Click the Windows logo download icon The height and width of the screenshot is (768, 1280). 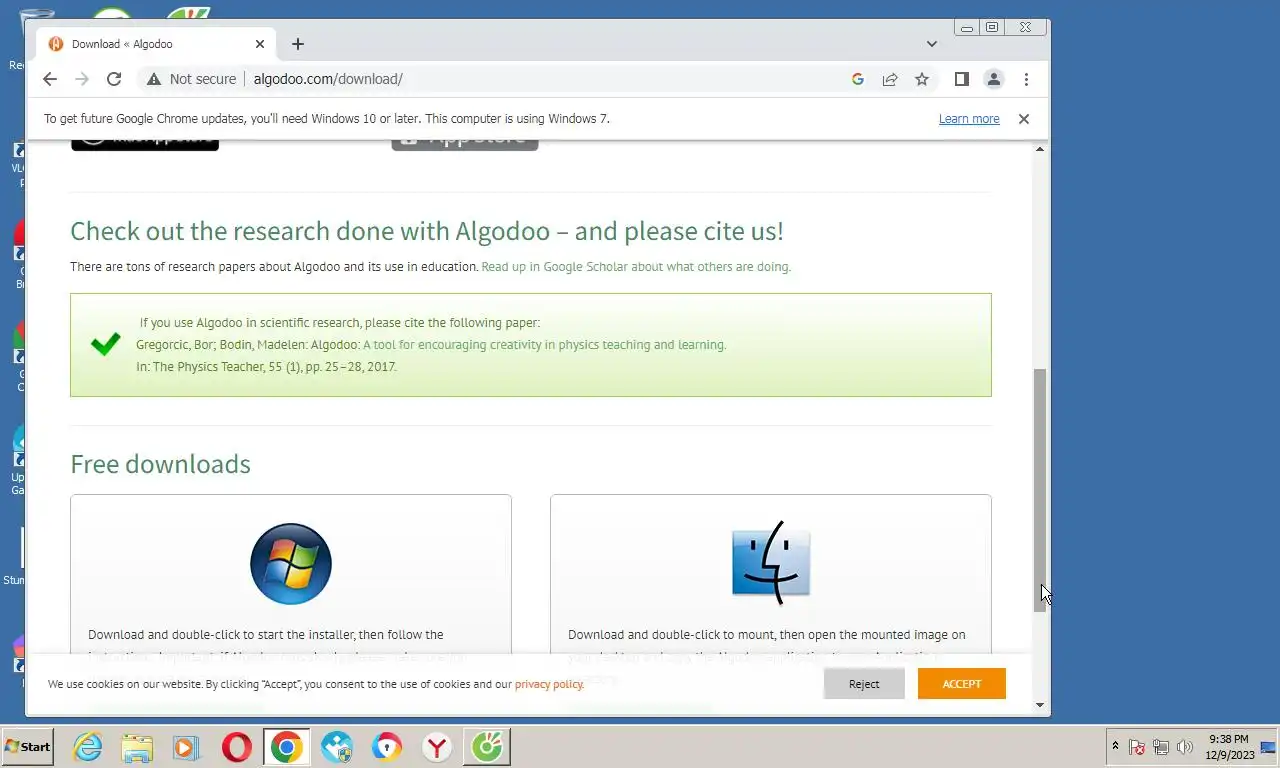[x=291, y=563]
